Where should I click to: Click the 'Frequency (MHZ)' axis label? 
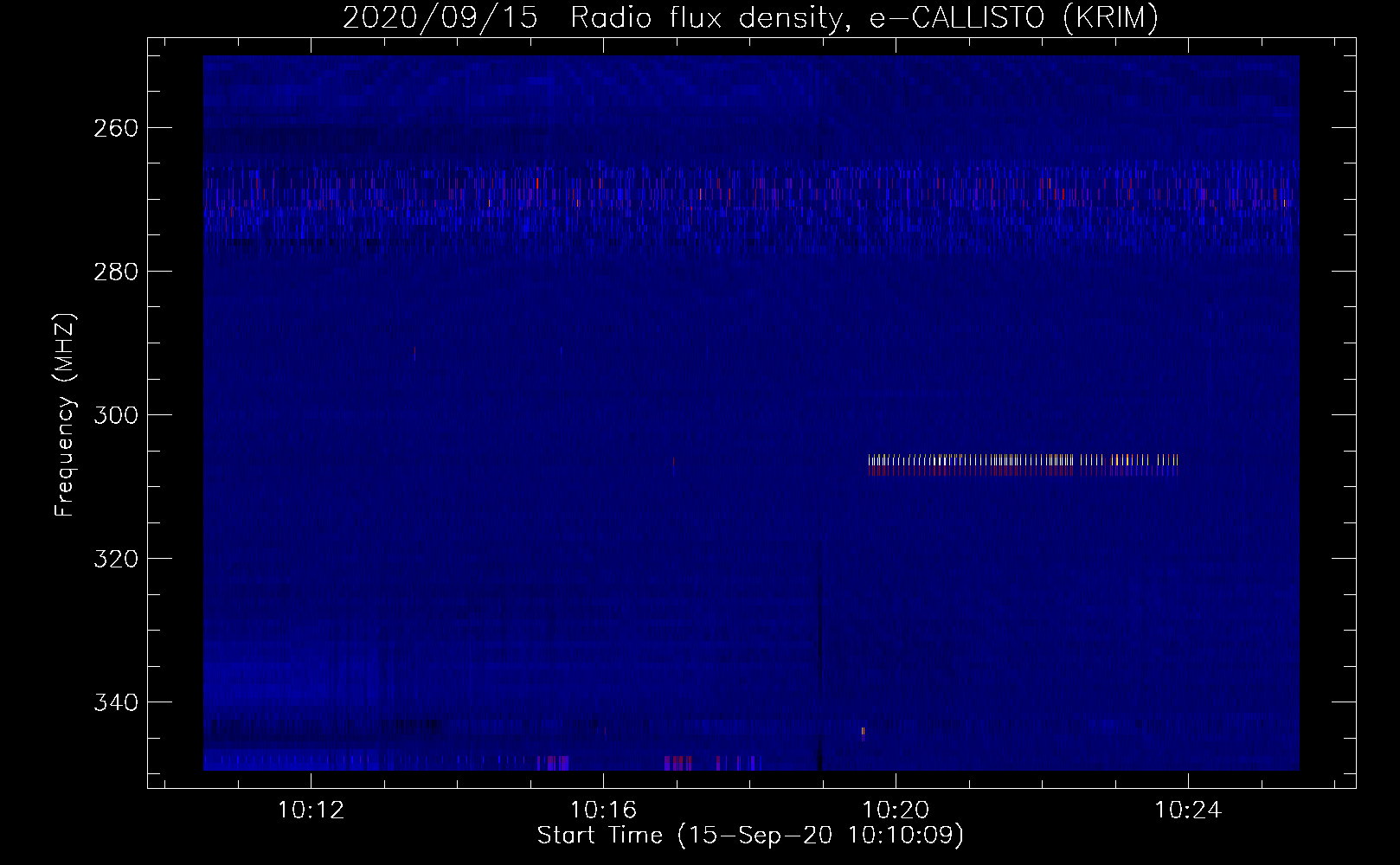[65, 414]
